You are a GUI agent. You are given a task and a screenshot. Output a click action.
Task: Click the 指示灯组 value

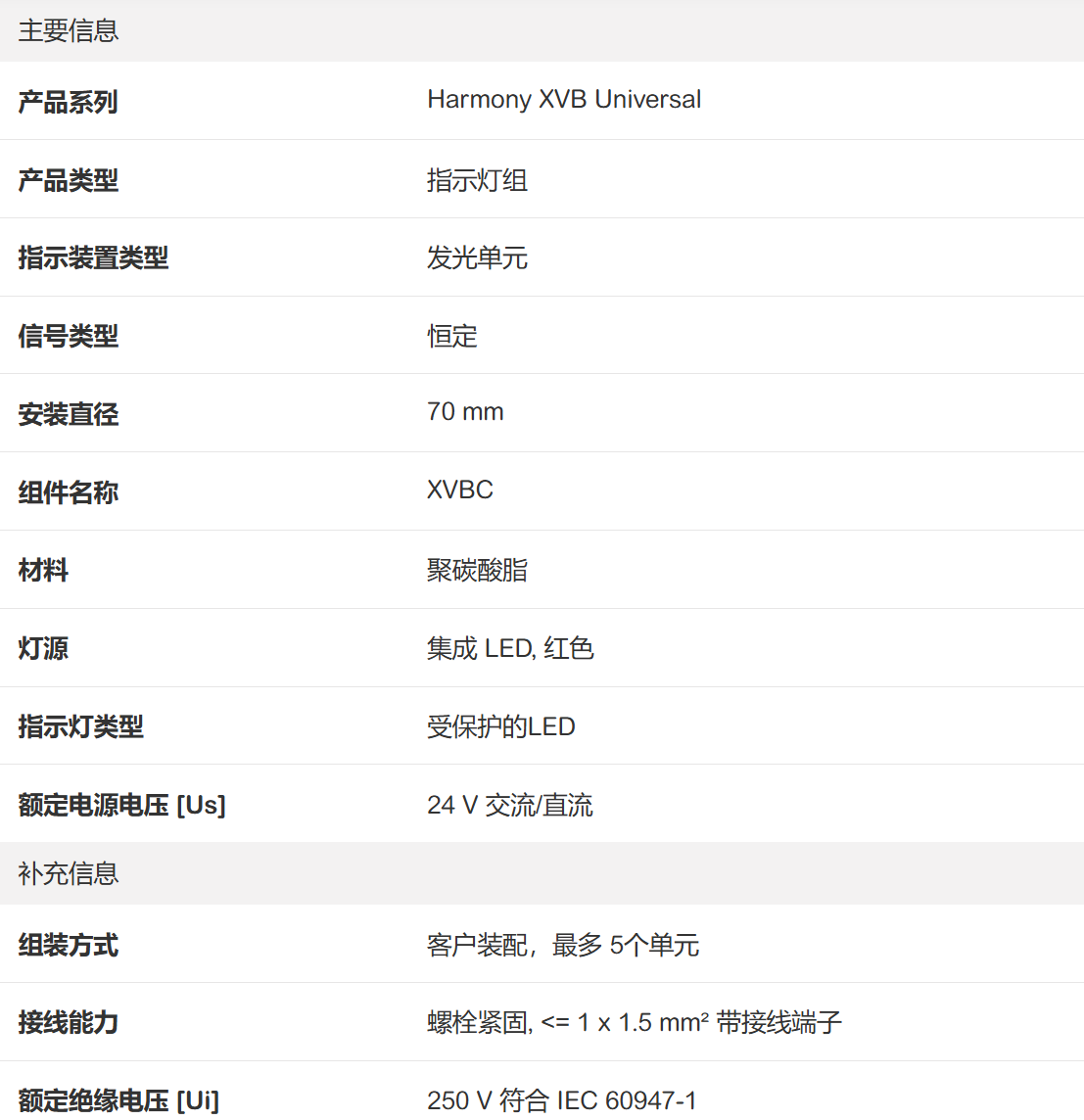pos(477,180)
